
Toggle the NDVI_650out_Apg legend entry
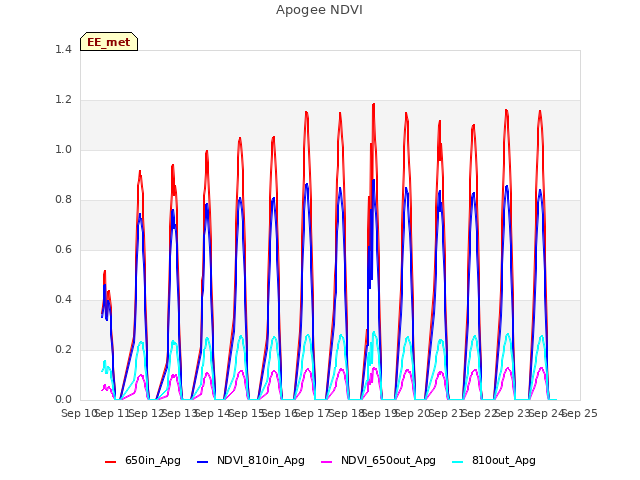(x=378, y=461)
